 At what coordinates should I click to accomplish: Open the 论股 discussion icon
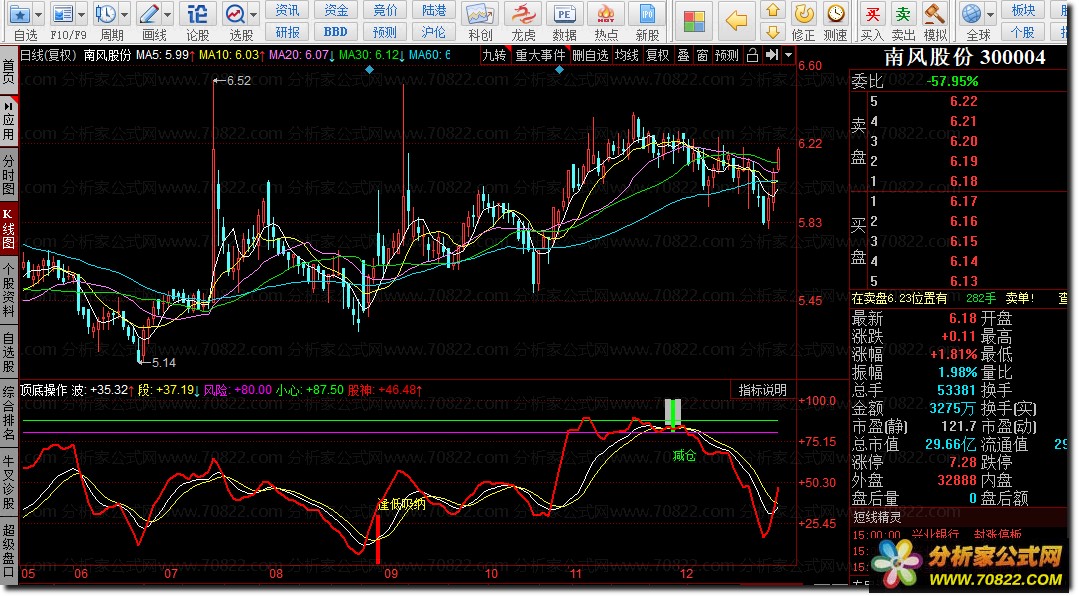(x=197, y=14)
